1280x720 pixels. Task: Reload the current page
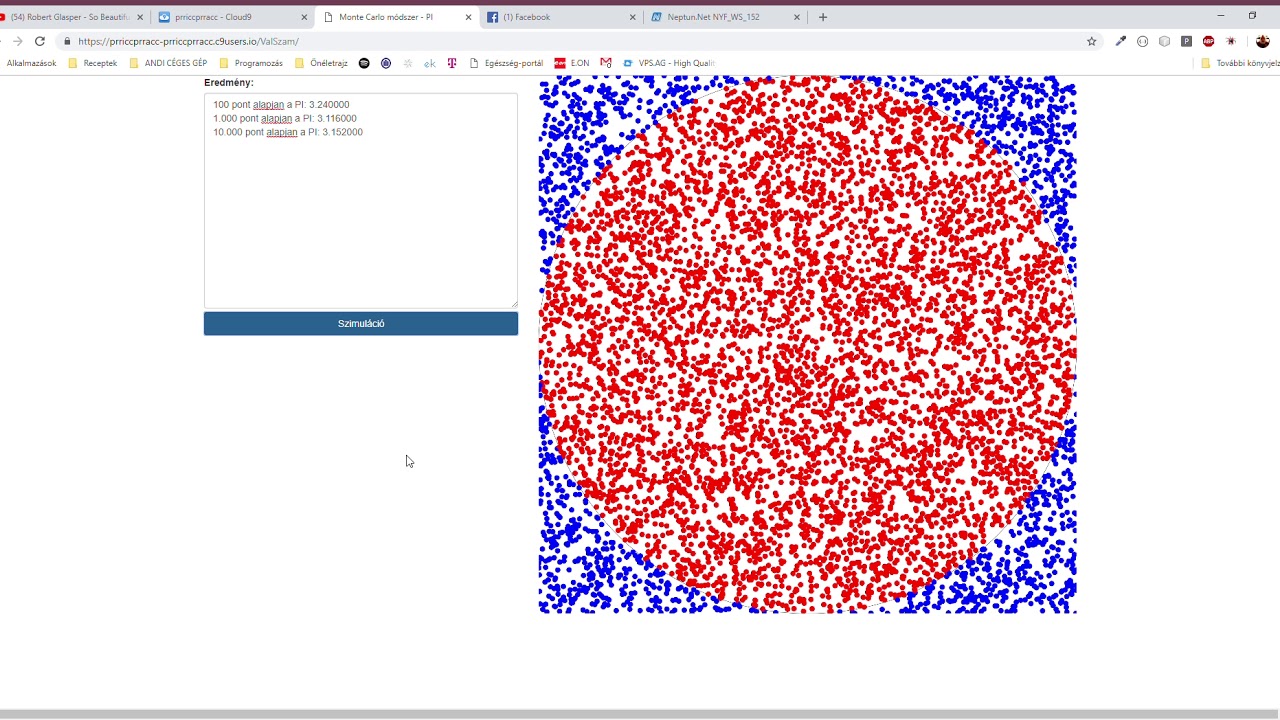(40, 41)
